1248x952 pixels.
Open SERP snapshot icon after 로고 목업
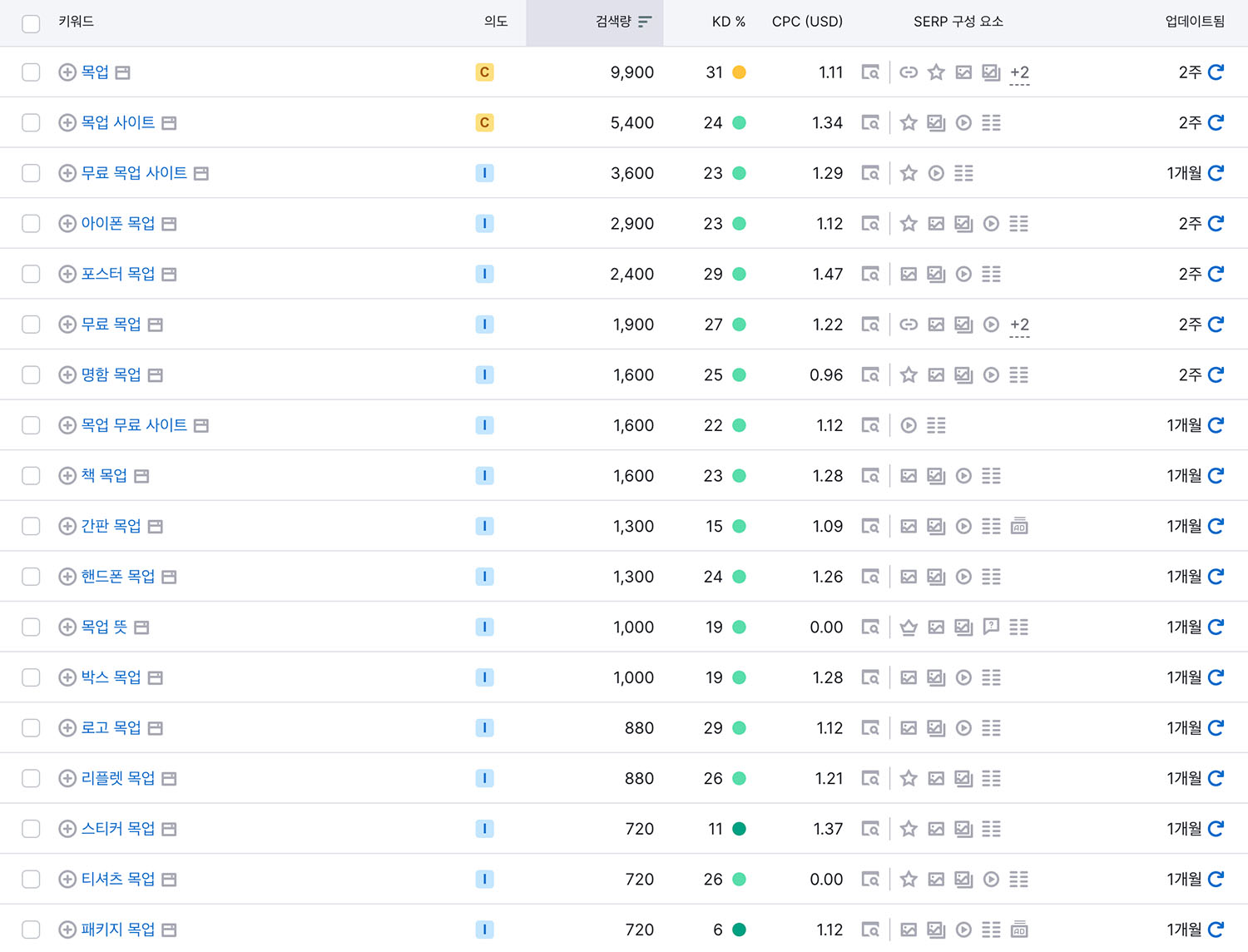click(x=155, y=728)
